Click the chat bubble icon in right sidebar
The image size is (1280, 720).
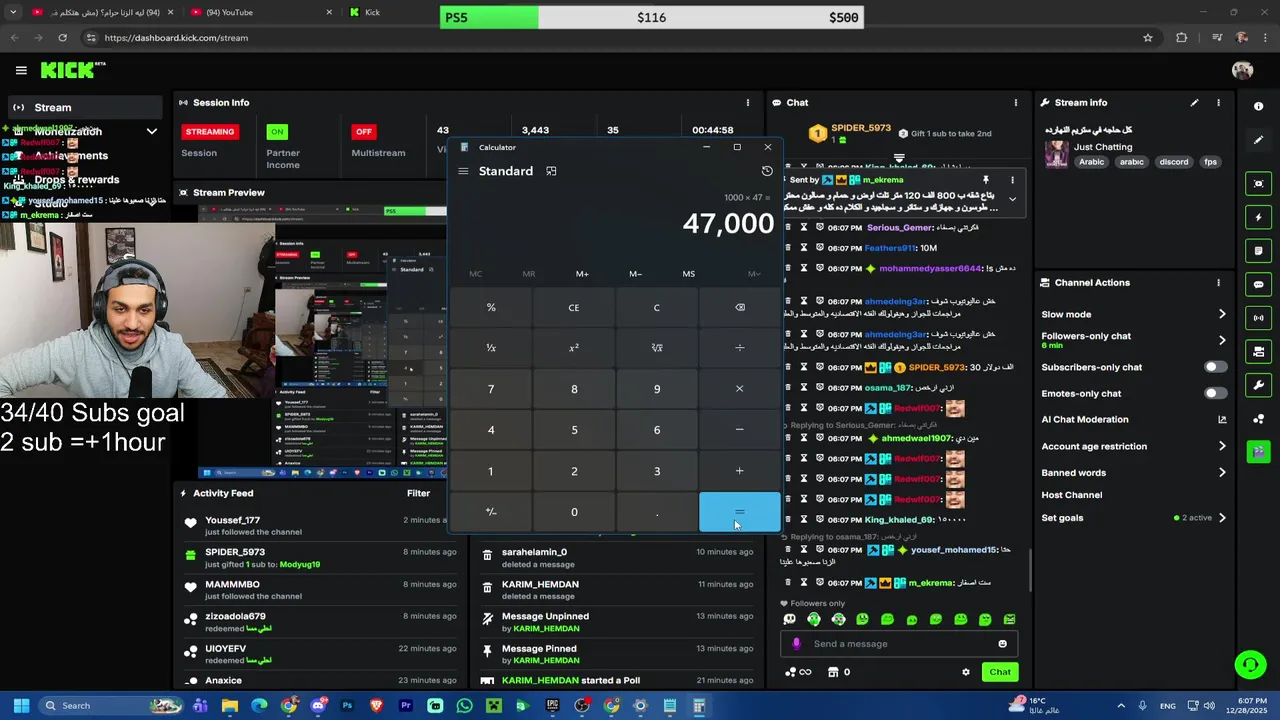[1258, 284]
